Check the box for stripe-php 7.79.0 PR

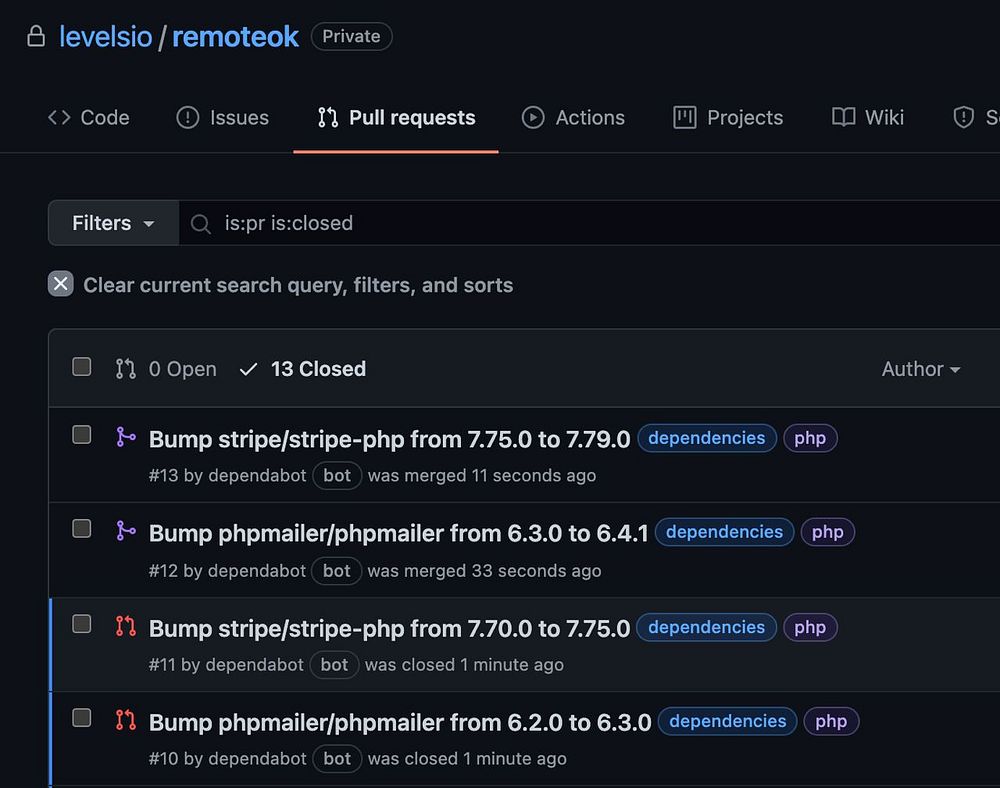(x=82, y=435)
